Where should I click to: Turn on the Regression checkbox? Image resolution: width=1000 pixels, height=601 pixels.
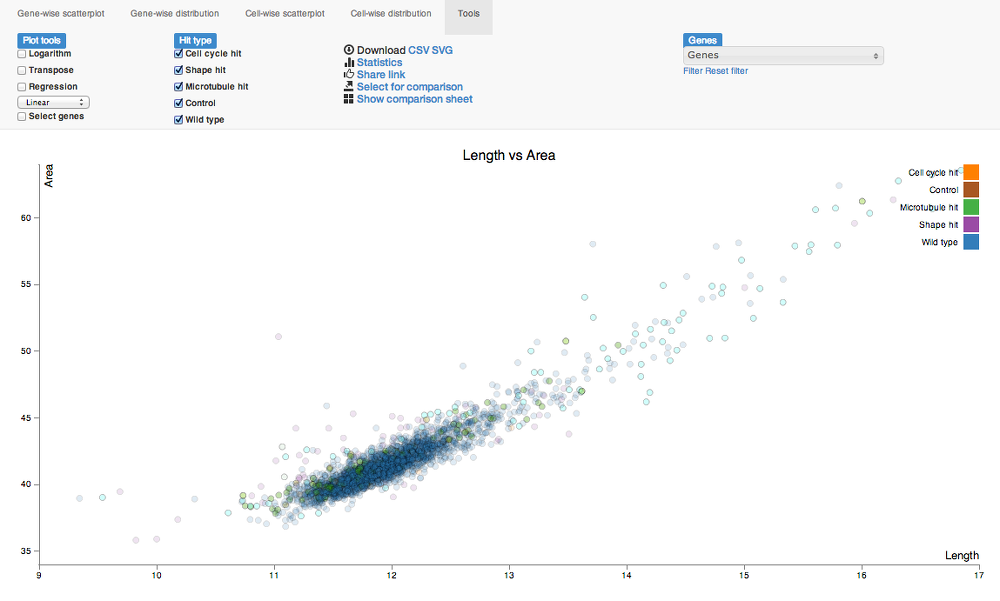[x=22, y=87]
